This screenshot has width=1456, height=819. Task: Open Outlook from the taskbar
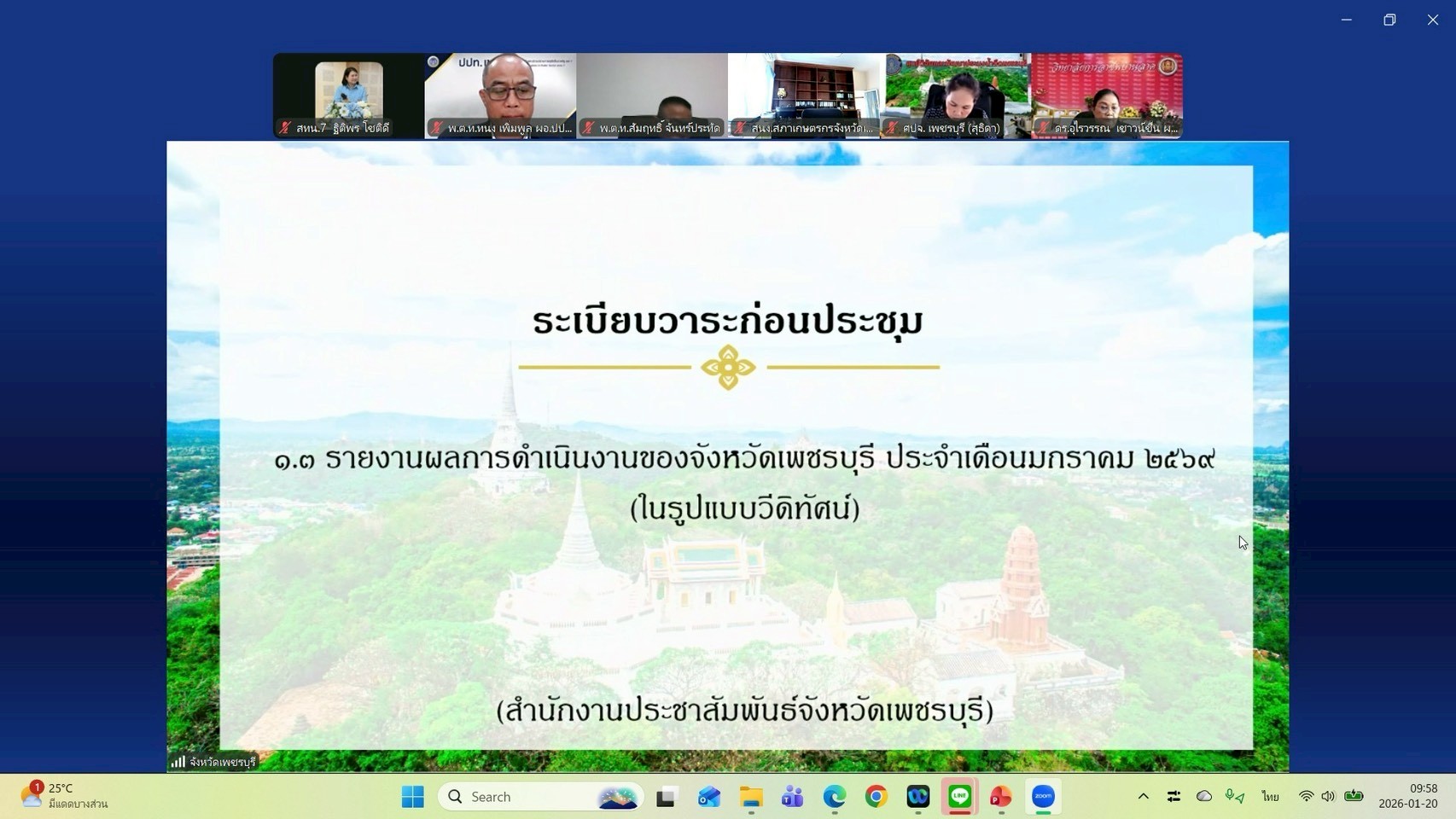708,797
